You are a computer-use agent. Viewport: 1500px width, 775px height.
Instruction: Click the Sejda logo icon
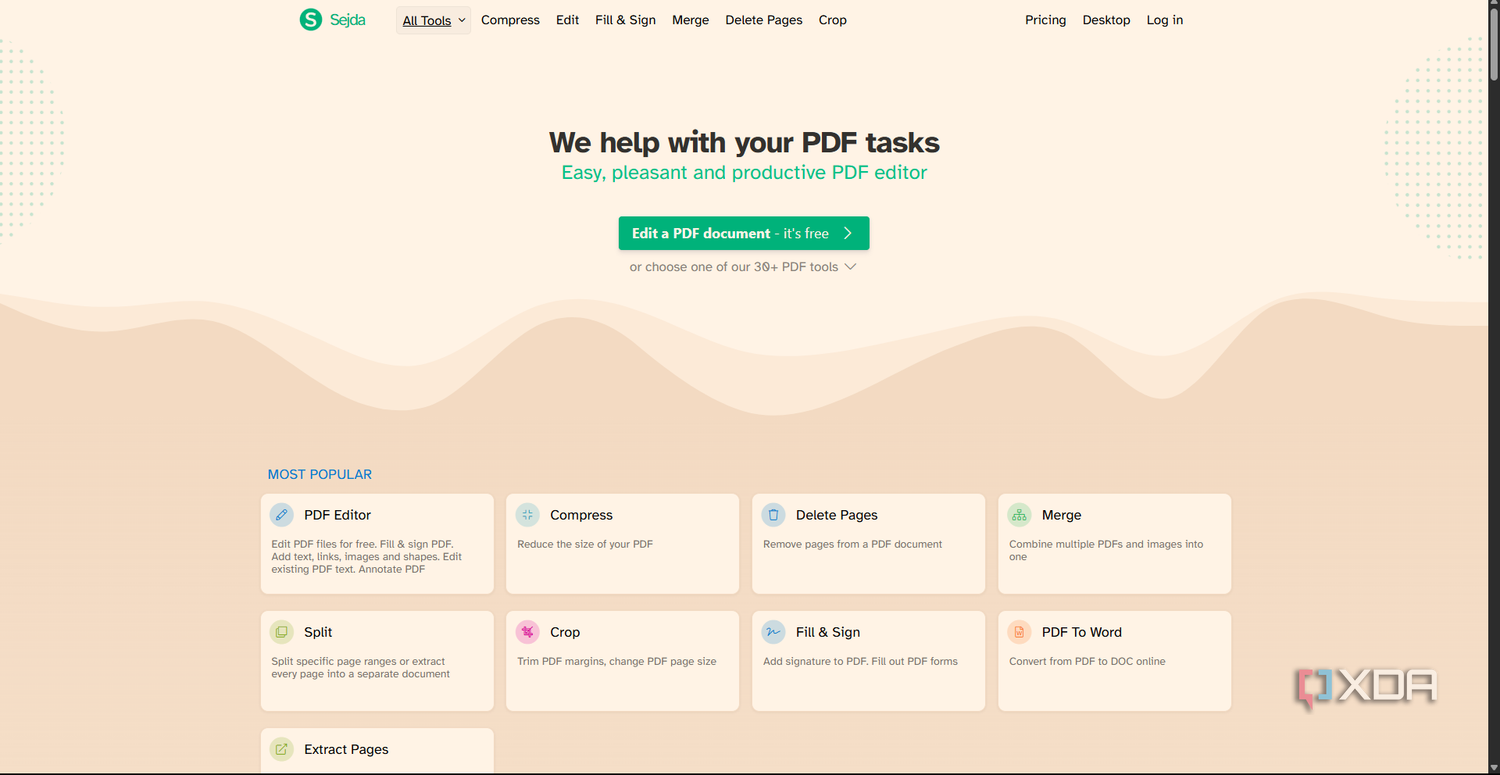tap(311, 19)
